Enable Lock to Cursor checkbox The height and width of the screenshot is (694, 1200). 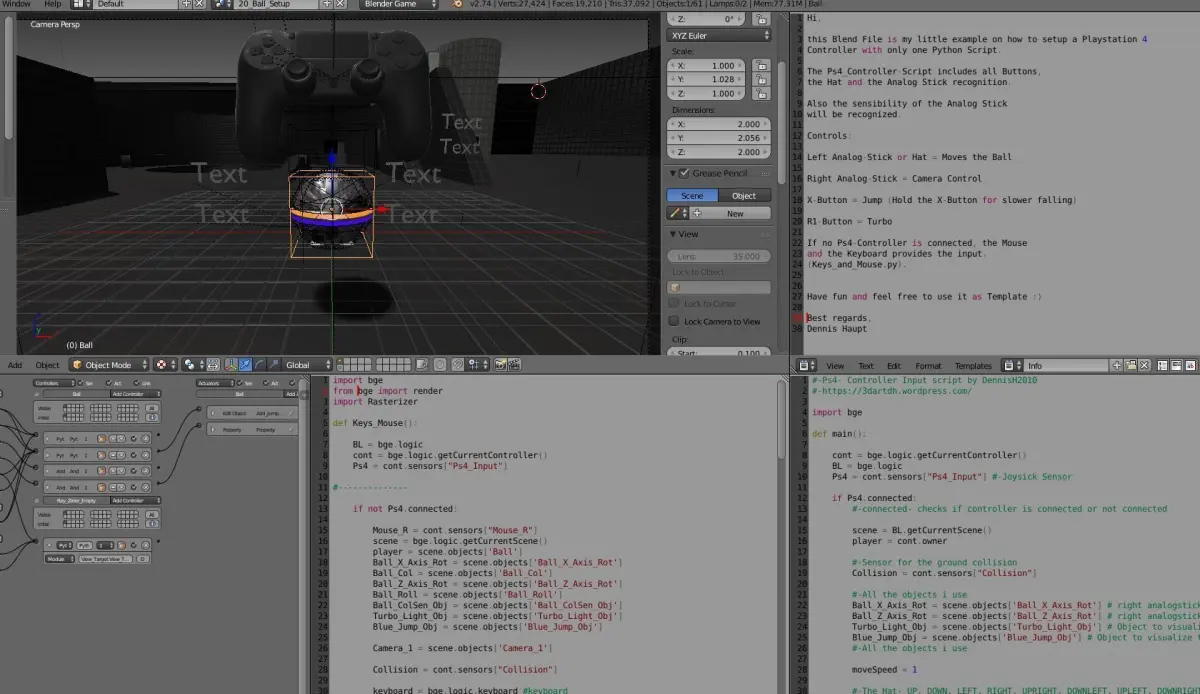674,303
